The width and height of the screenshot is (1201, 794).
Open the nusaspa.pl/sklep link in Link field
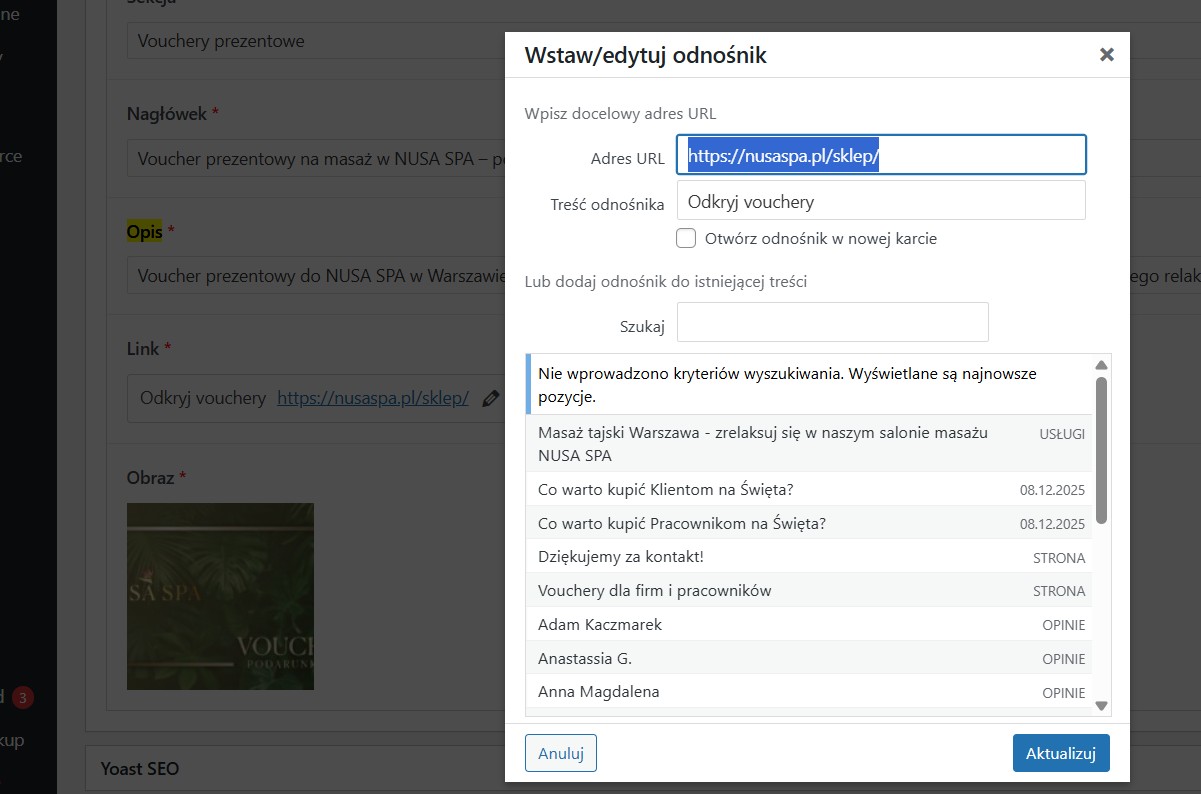point(373,398)
